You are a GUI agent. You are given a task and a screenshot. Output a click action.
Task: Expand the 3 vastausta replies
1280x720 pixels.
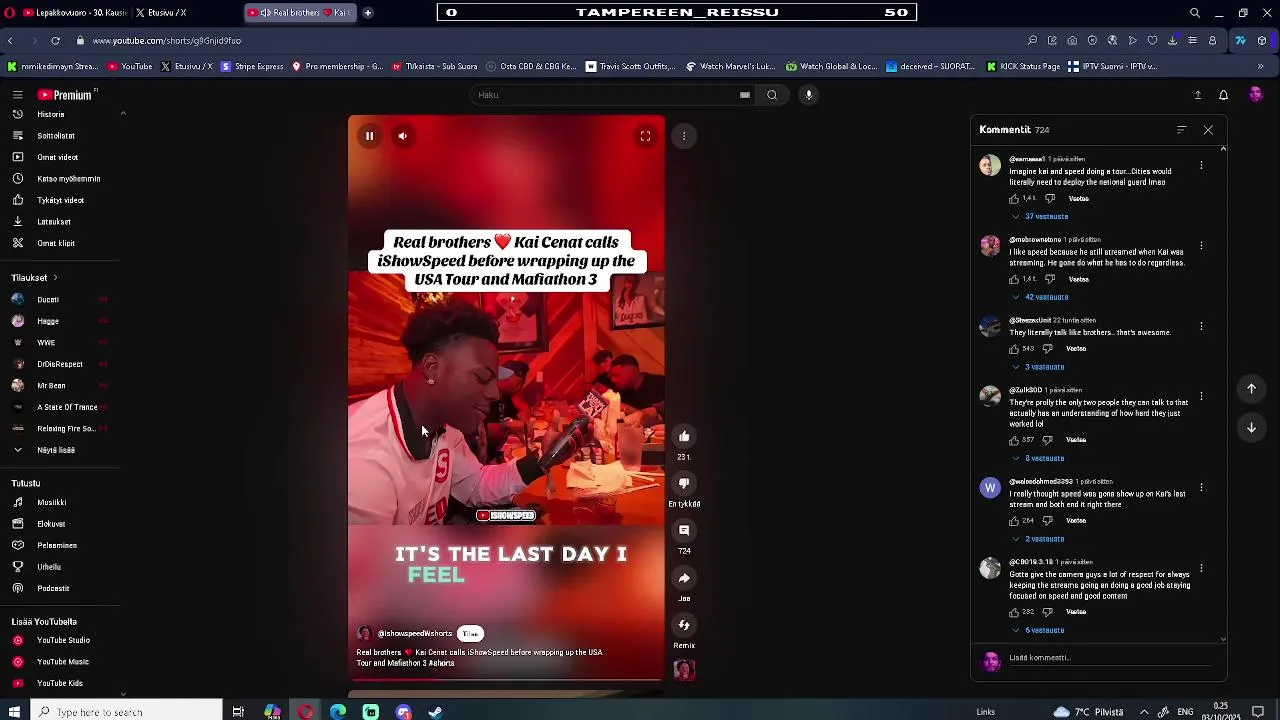1038,367
